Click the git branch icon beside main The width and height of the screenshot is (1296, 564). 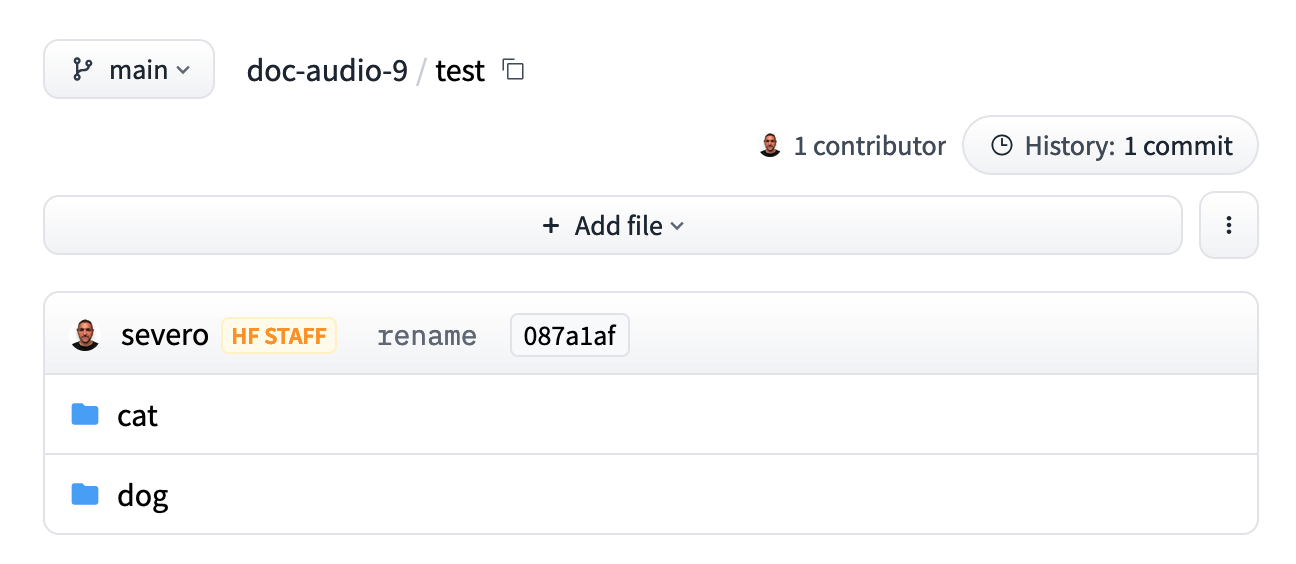click(82, 70)
